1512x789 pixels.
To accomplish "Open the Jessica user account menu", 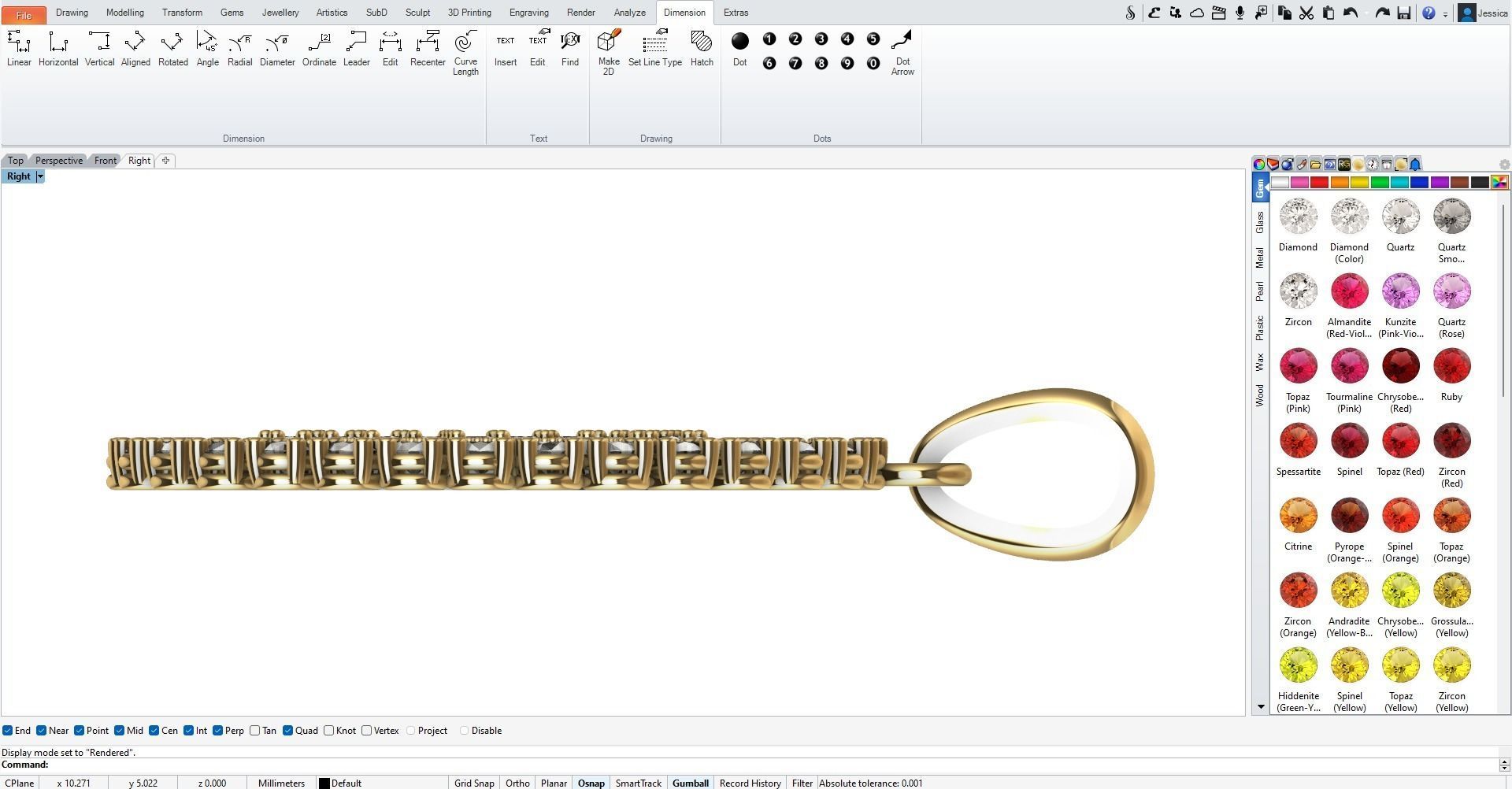I will pos(1484,13).
